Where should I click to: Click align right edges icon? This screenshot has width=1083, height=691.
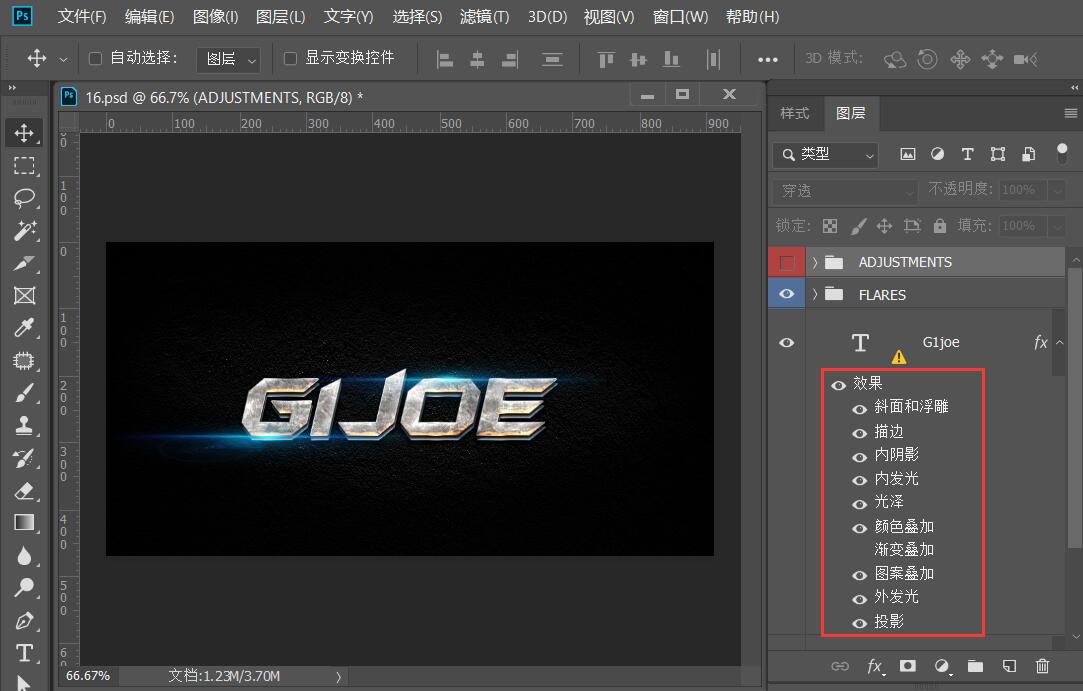pos(510,59)
